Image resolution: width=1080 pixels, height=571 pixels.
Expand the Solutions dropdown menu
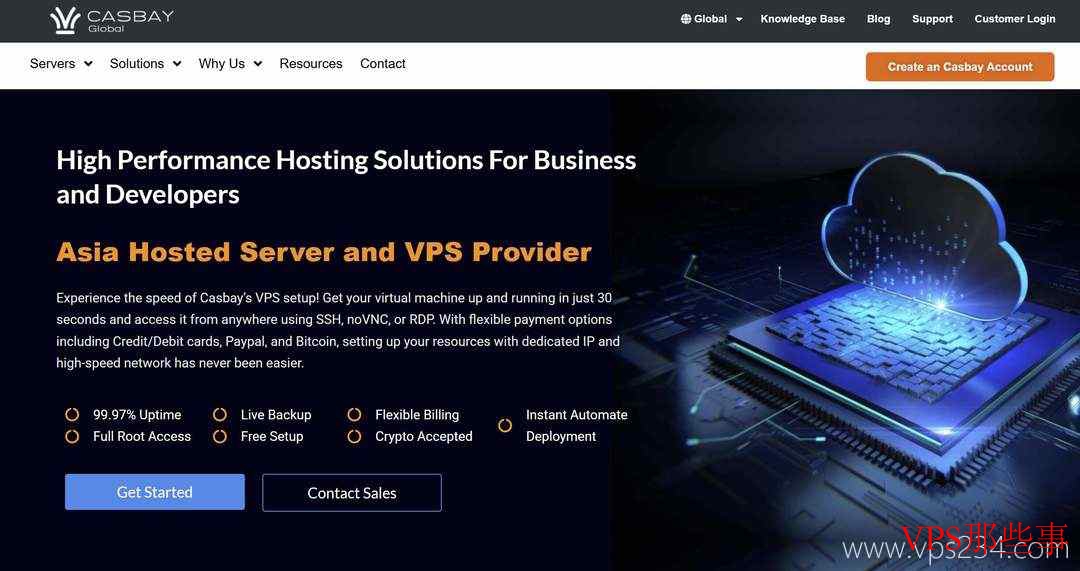145,63
